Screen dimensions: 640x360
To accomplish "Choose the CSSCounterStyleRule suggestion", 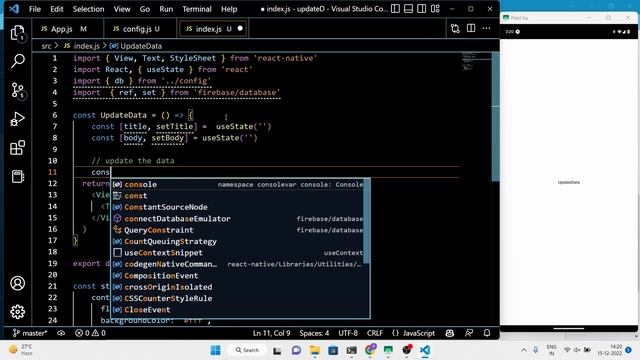I will pos(238,299).
